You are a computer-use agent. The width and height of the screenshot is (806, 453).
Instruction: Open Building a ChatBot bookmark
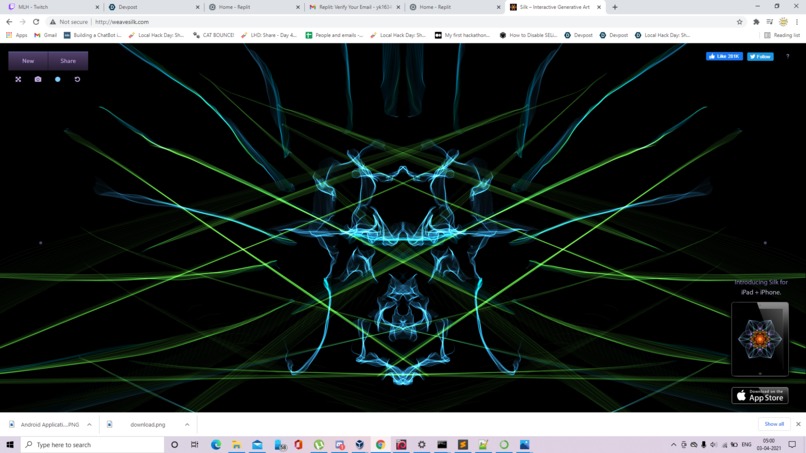pyautogui.click(x=93, y=35)
